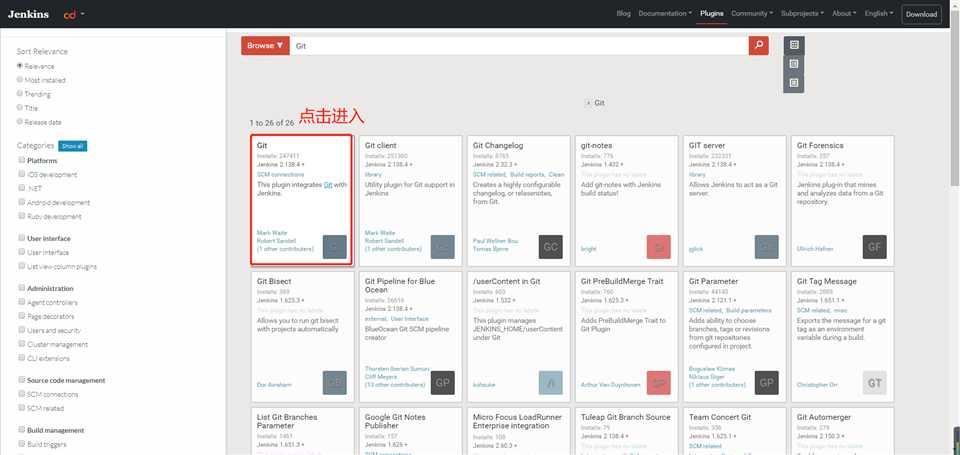Expand the Subprojects menu
The width and height of the screenshot is (960, 455).
coord(802,13)
